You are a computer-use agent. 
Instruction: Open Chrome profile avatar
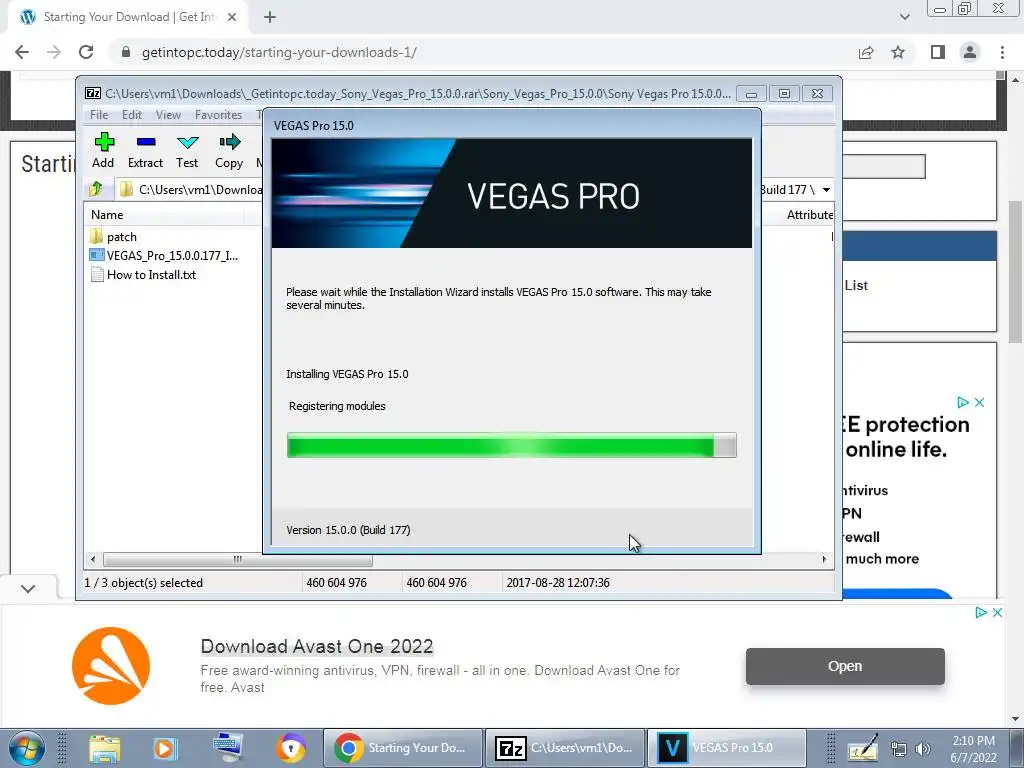click(x=970, y=52)
